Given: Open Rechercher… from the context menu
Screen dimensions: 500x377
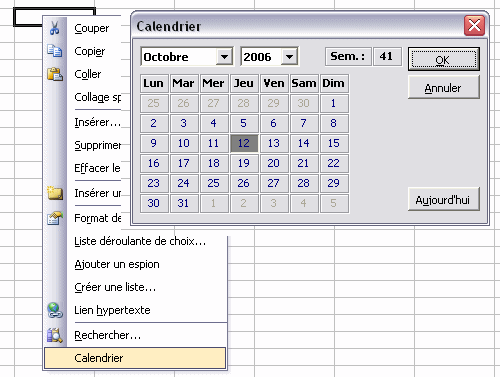Looking at the screenshot, I should (107, 335).
